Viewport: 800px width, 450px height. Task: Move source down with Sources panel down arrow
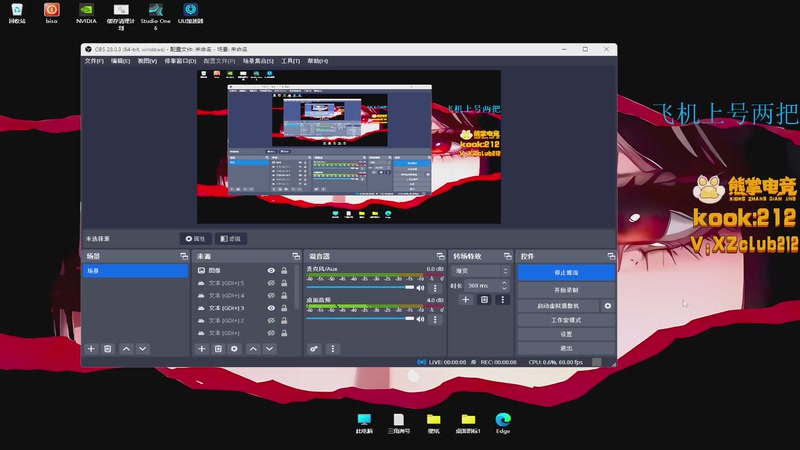[269, 348]
